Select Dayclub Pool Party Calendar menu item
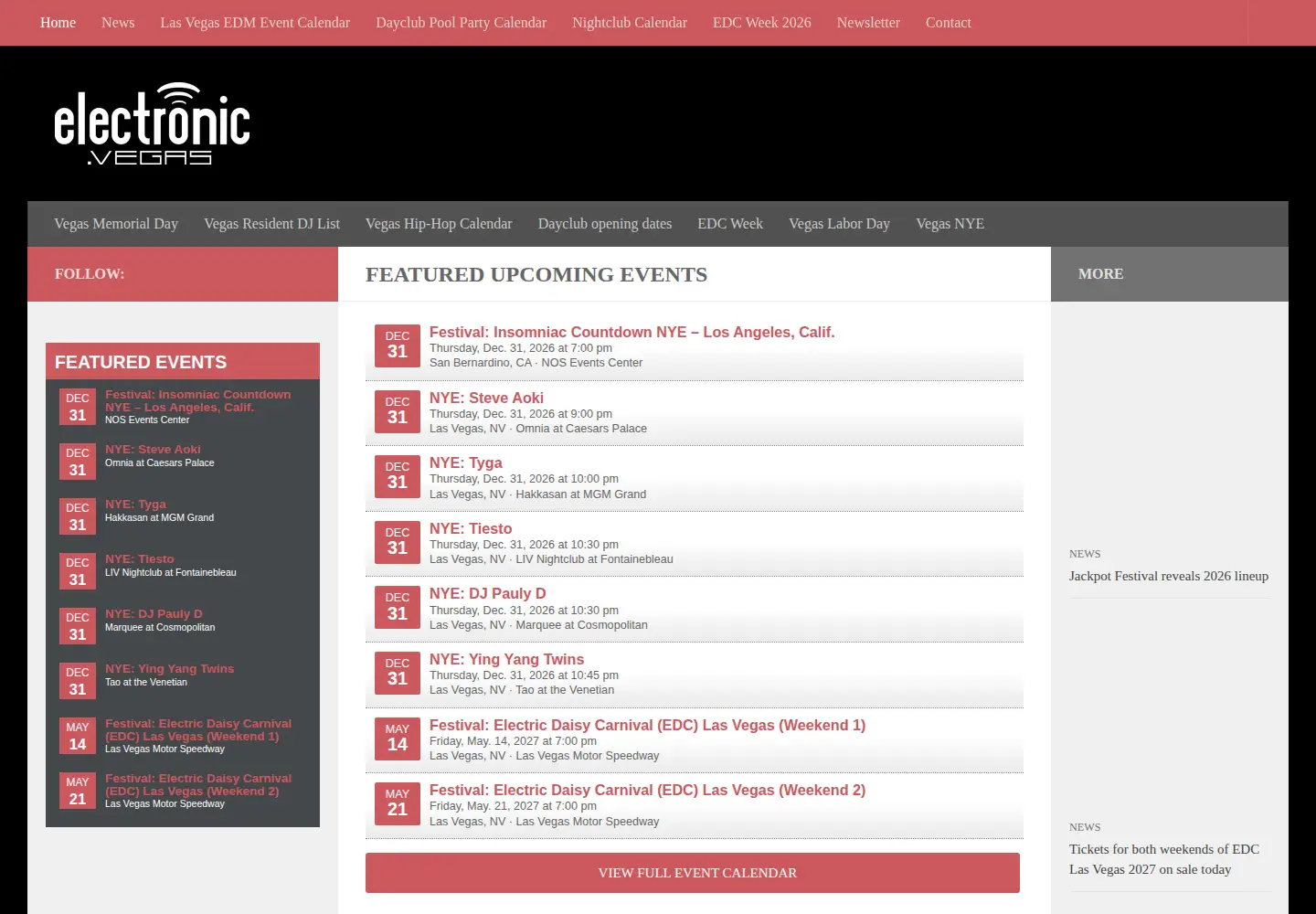 click(x=461, y=23)
